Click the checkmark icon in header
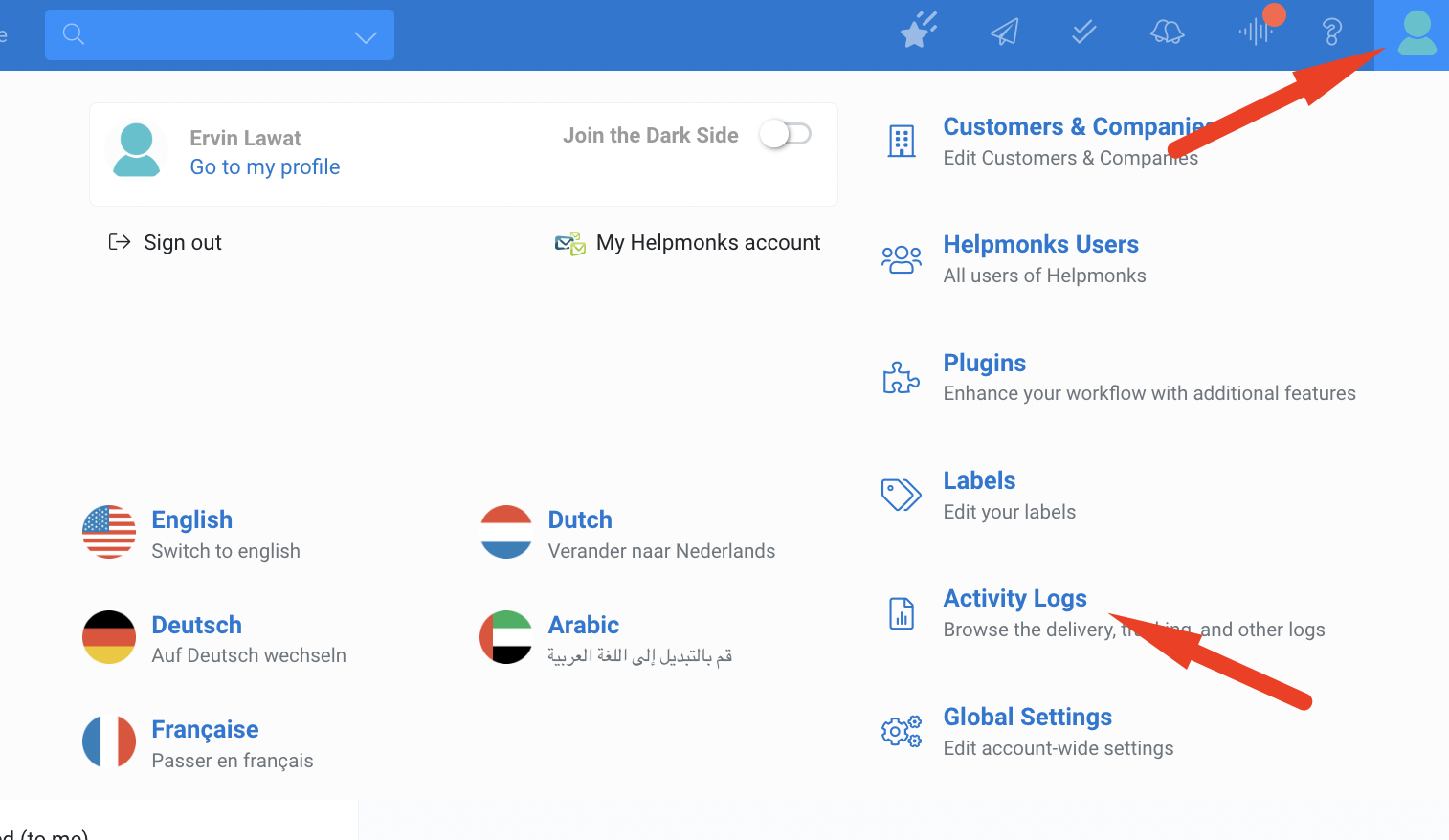 point(1083,33)
